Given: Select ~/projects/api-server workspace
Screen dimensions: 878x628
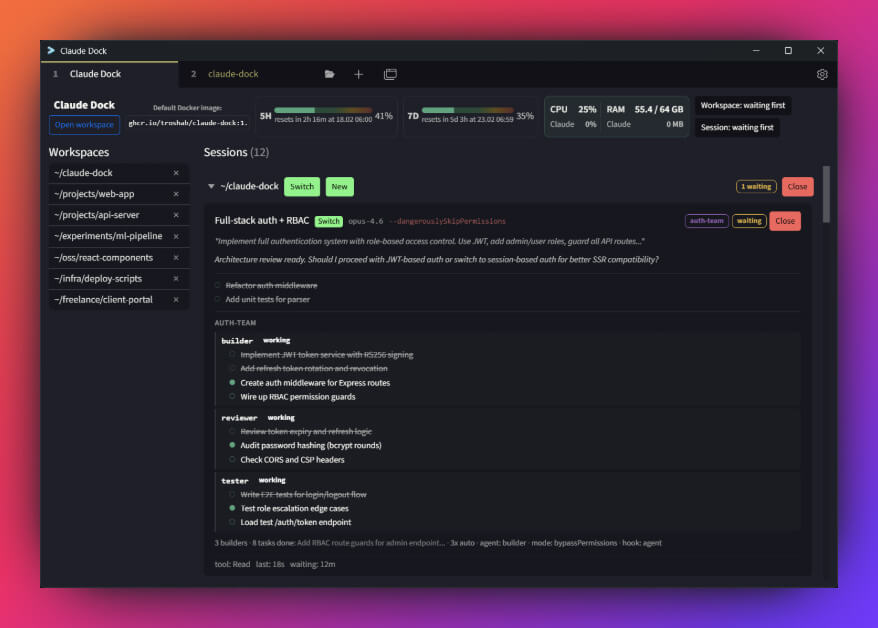Looking at the screenshot, I should 118,215.
